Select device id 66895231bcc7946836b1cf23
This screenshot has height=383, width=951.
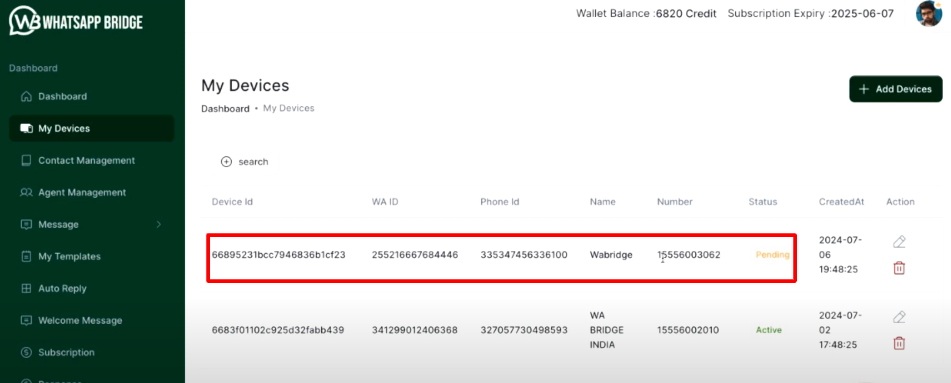(278, 255)
